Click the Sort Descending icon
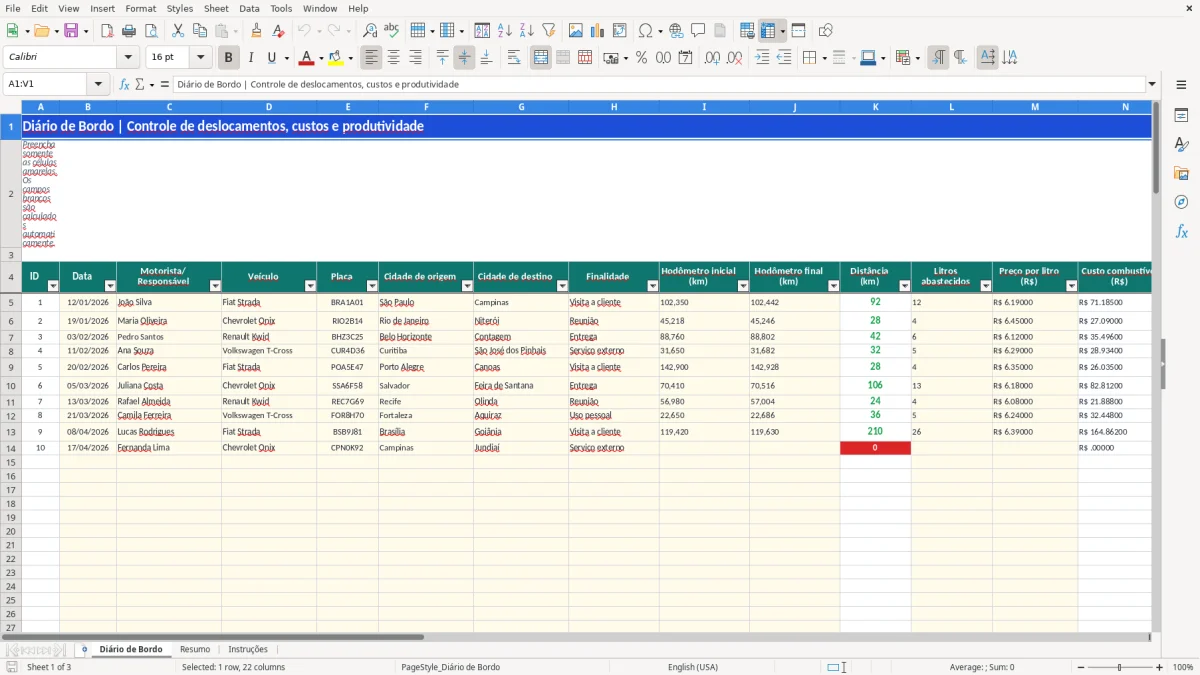Viewport: 1200px width, 675px height. pos(527,31)
